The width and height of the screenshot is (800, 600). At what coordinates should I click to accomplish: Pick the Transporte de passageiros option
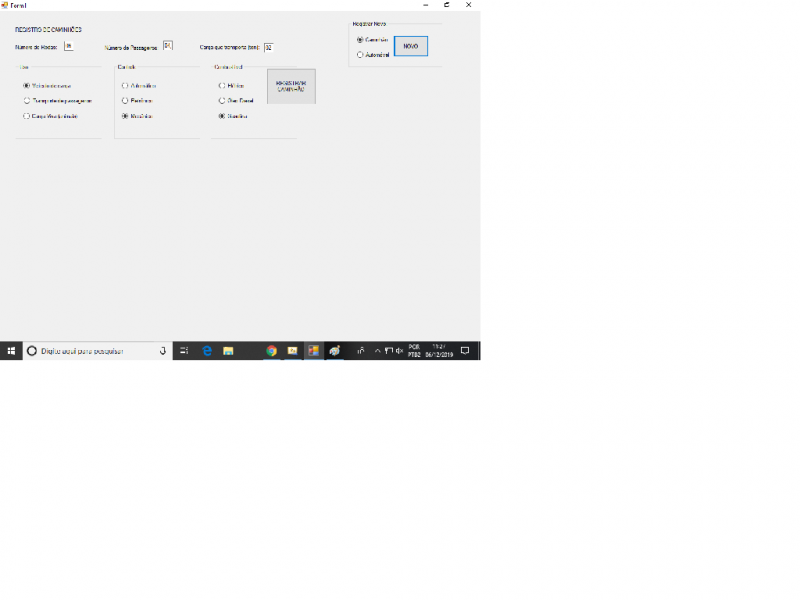tap(27, 101)
